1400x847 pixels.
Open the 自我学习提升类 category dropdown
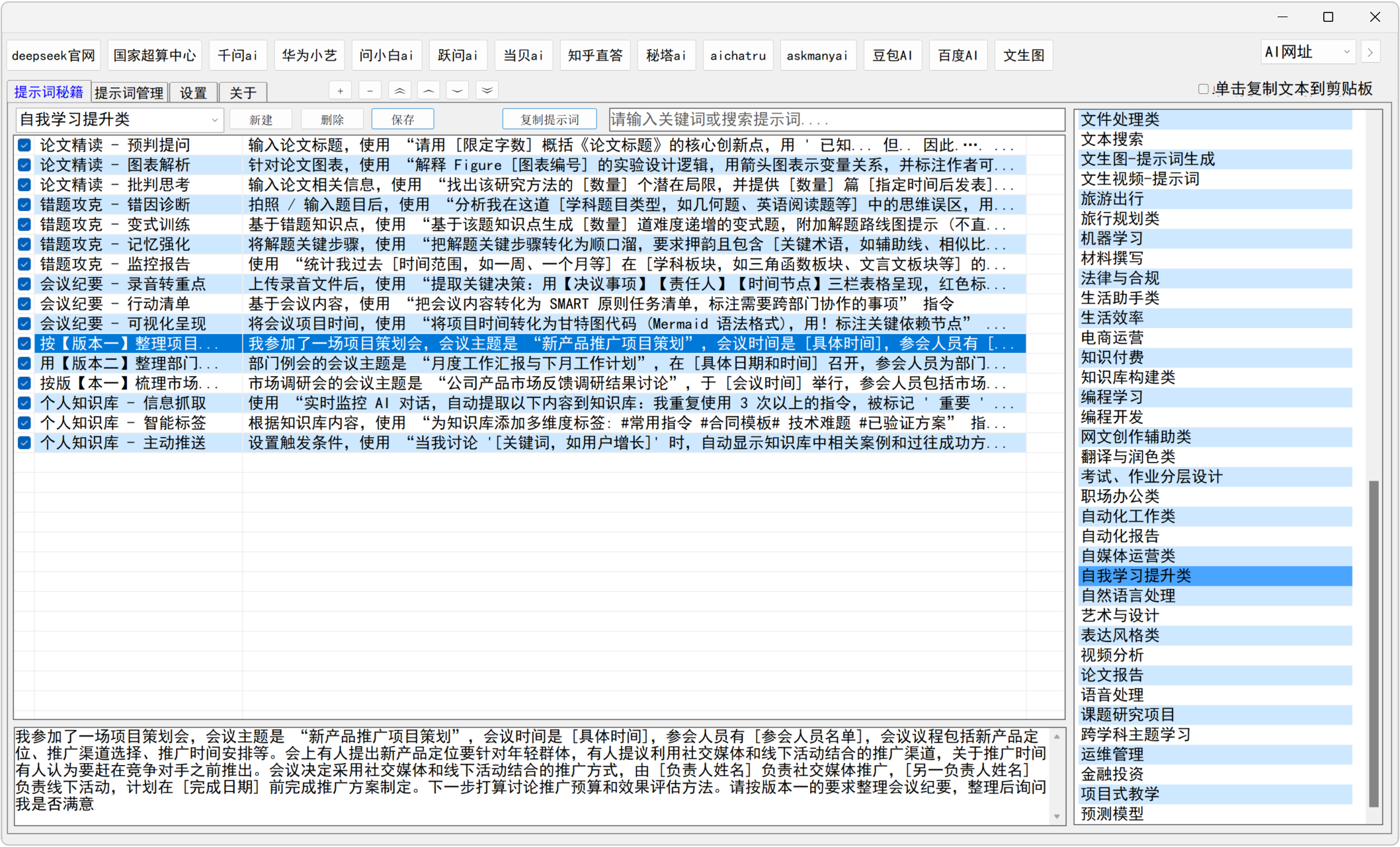pyautogui.click(x=120, y=120)
